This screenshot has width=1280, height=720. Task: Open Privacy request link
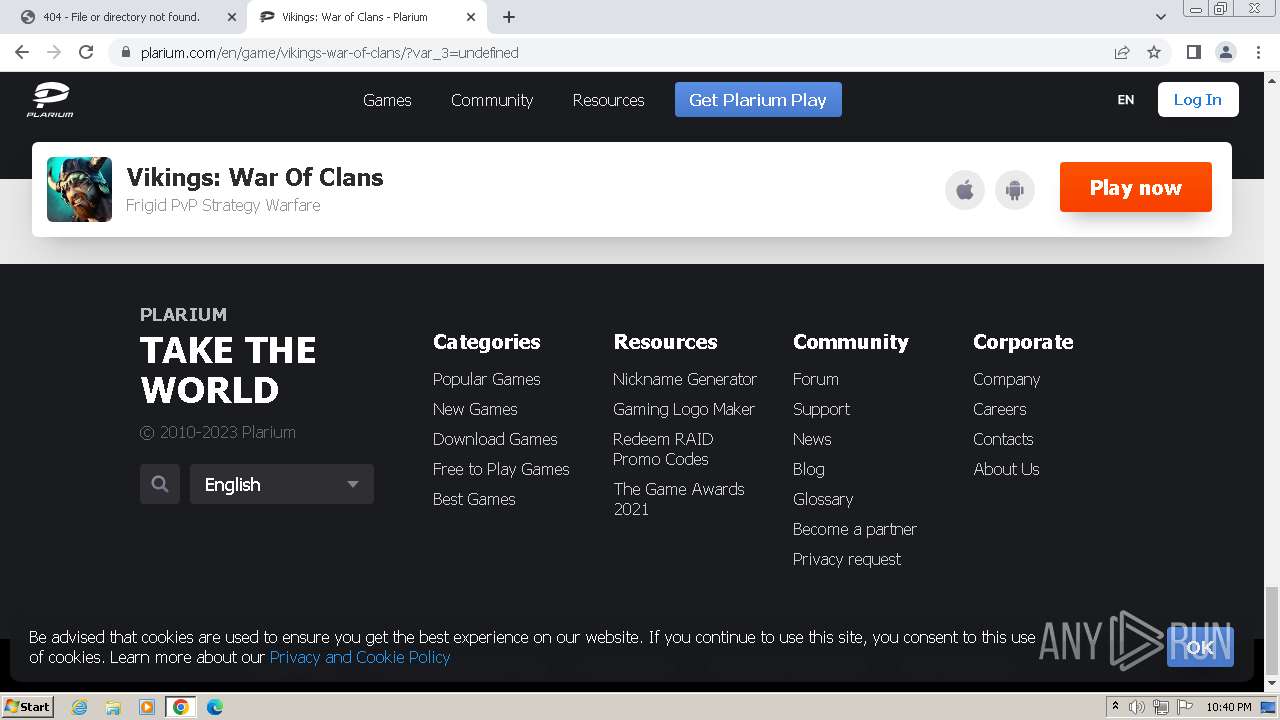click(847, 559)
